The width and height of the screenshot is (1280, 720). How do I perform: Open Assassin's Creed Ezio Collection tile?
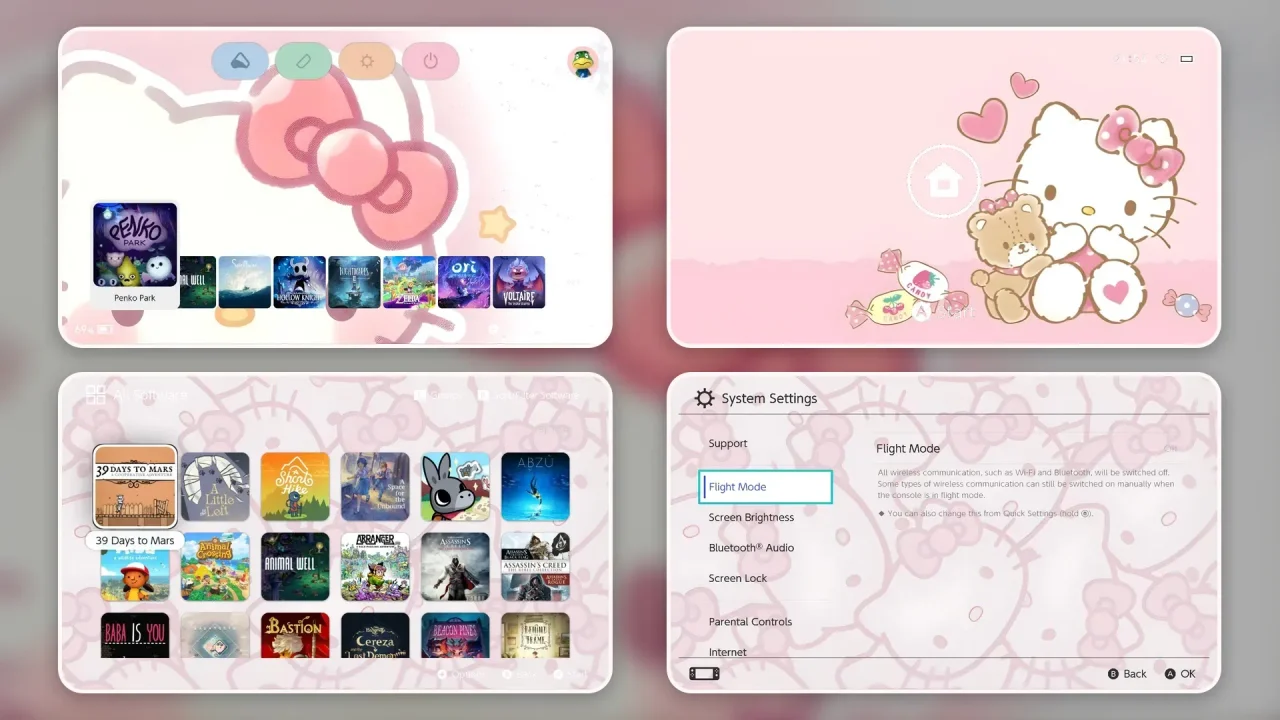pyautogui.click(x=455, y=567)
